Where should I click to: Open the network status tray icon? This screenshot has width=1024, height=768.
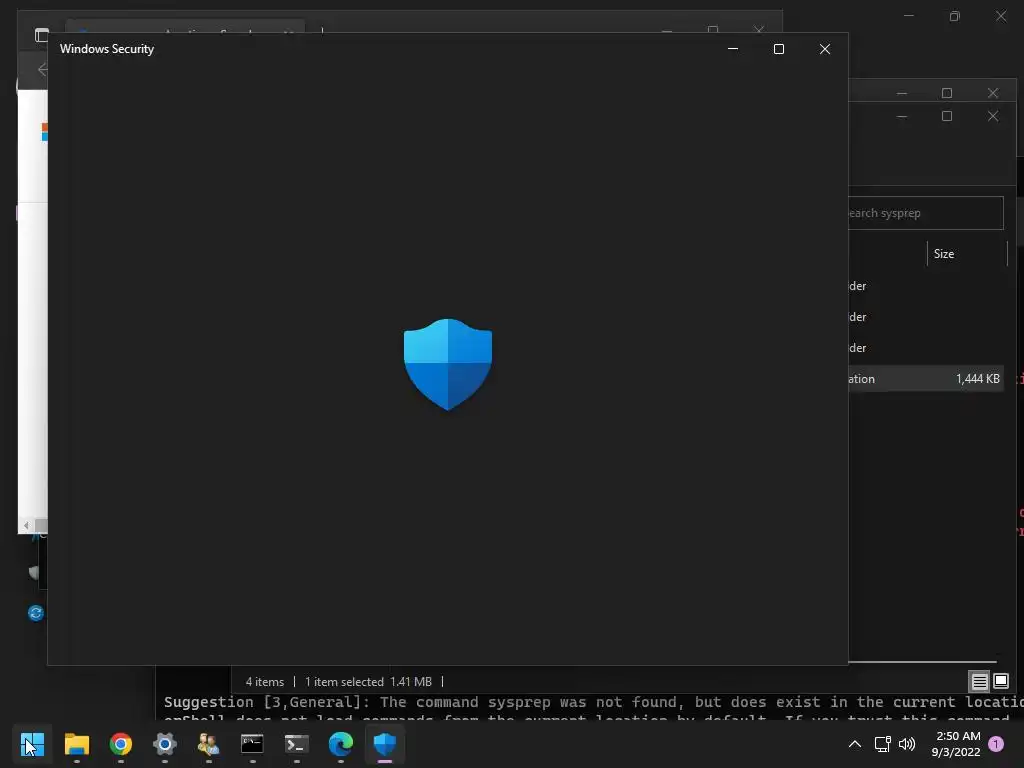[x=882, y=744]
